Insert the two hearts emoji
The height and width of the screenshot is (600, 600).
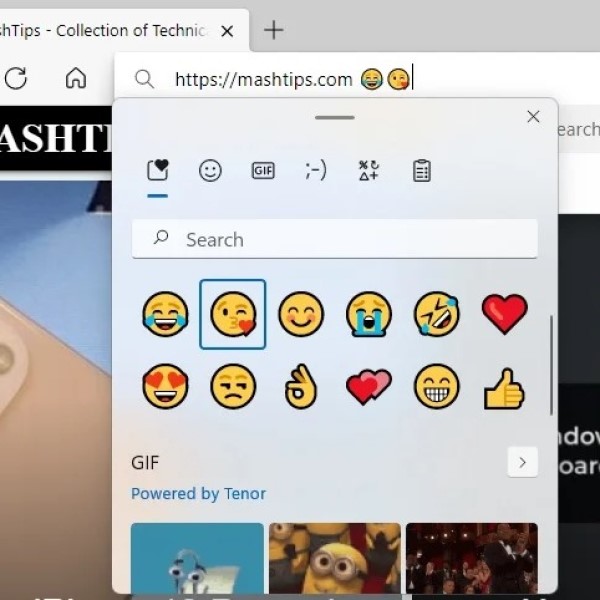point(369,386)
